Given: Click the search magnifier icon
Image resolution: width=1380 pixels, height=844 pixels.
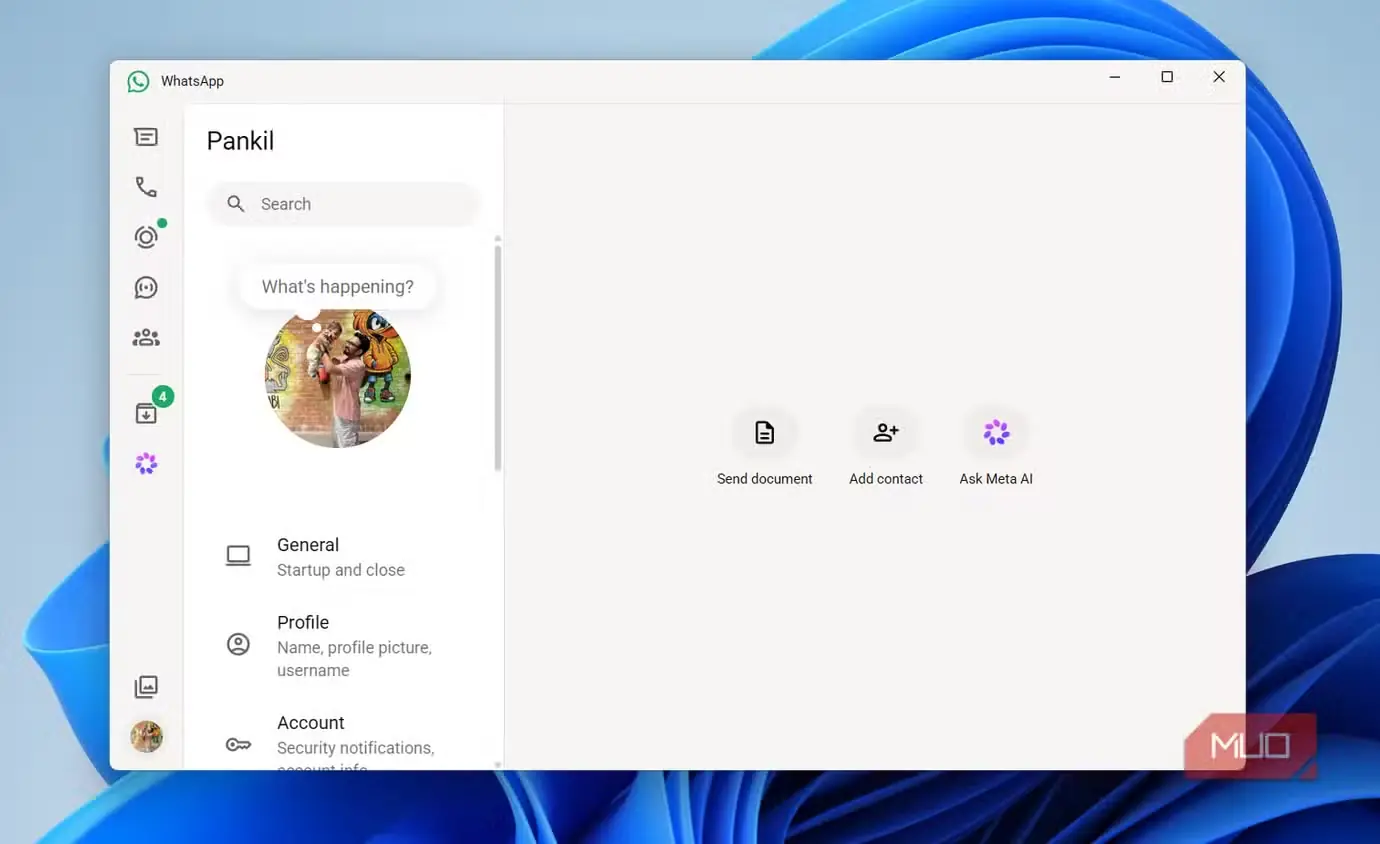Looking at the screenshot, I should pos(236,204).
